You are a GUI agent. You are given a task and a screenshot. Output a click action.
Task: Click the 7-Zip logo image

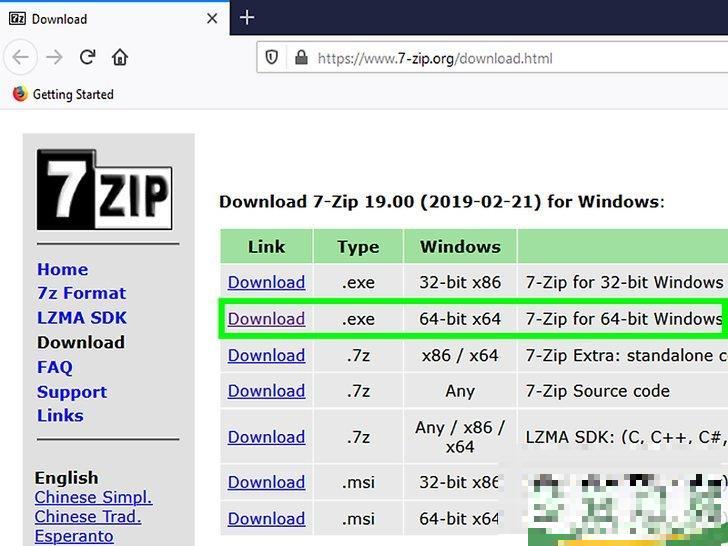pyautogui.click(x=104, y=190)
